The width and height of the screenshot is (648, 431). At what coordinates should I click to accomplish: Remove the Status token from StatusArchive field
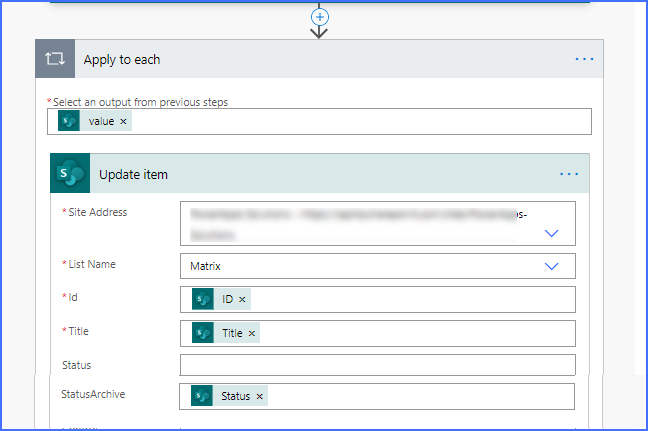(x=260, y=396)
